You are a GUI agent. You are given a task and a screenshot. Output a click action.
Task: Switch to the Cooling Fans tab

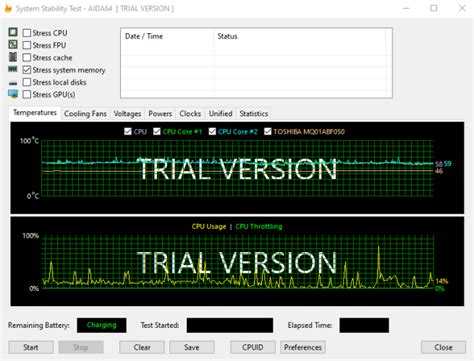coord(85,114)
